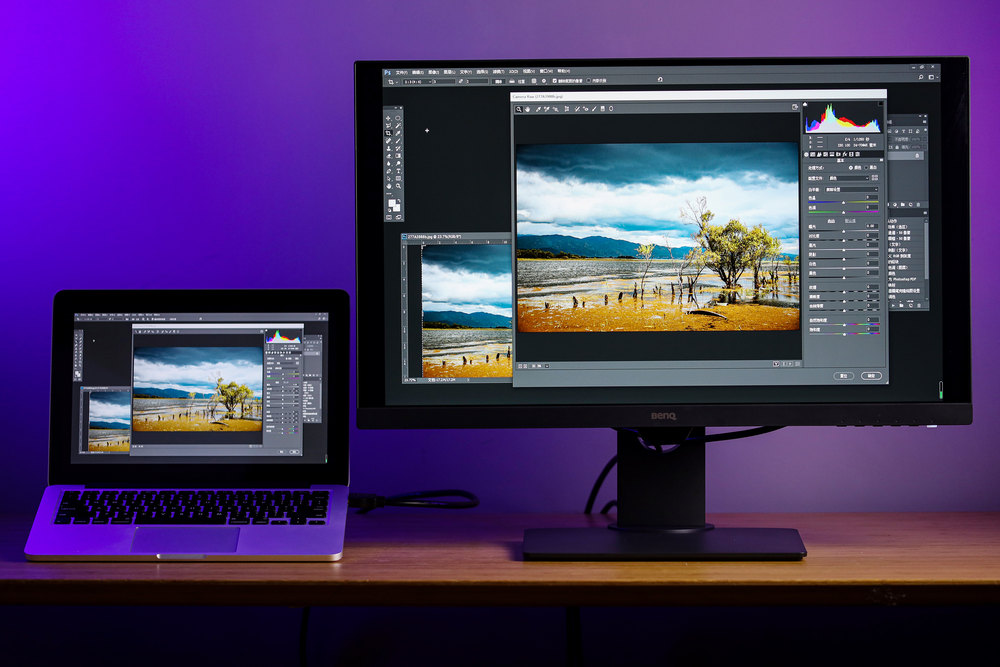Image resolution: width=1000 pixels, height=667 pixels.
Task: Open the Camera Raw zoom level dropdown
Action: point(547,366)
